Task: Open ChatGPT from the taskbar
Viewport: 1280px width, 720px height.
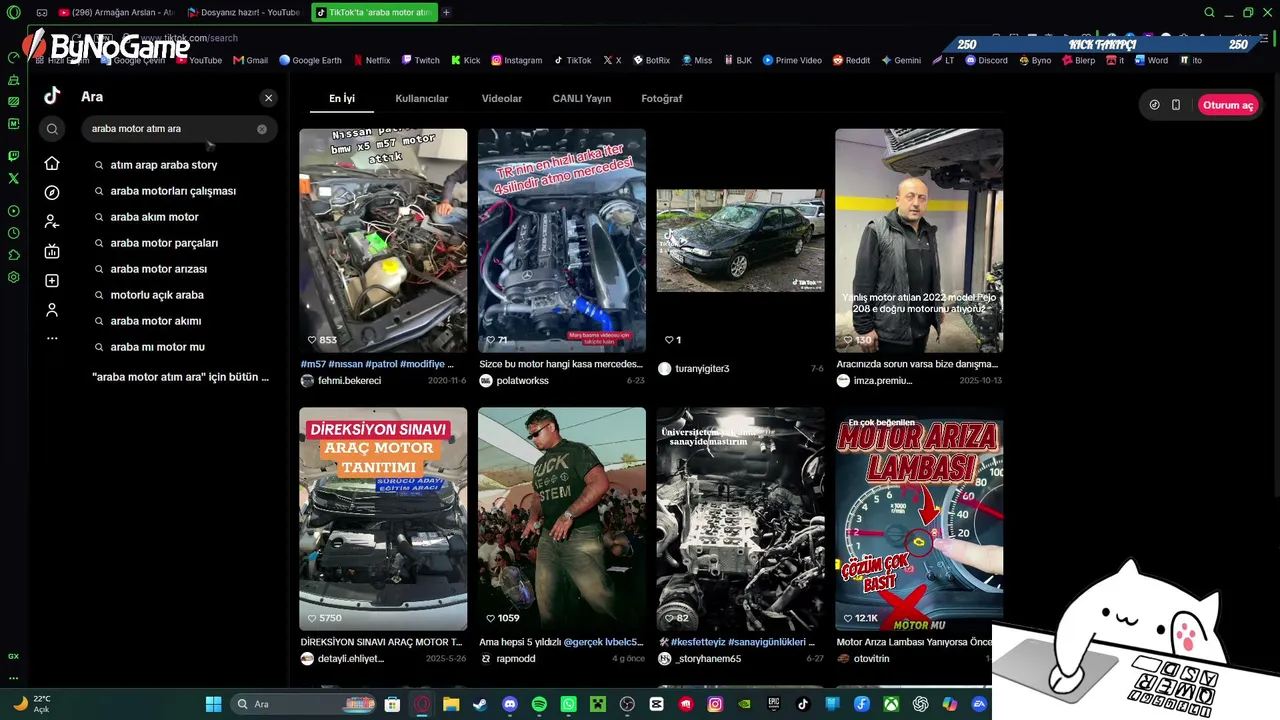Action: coord(920,704)
